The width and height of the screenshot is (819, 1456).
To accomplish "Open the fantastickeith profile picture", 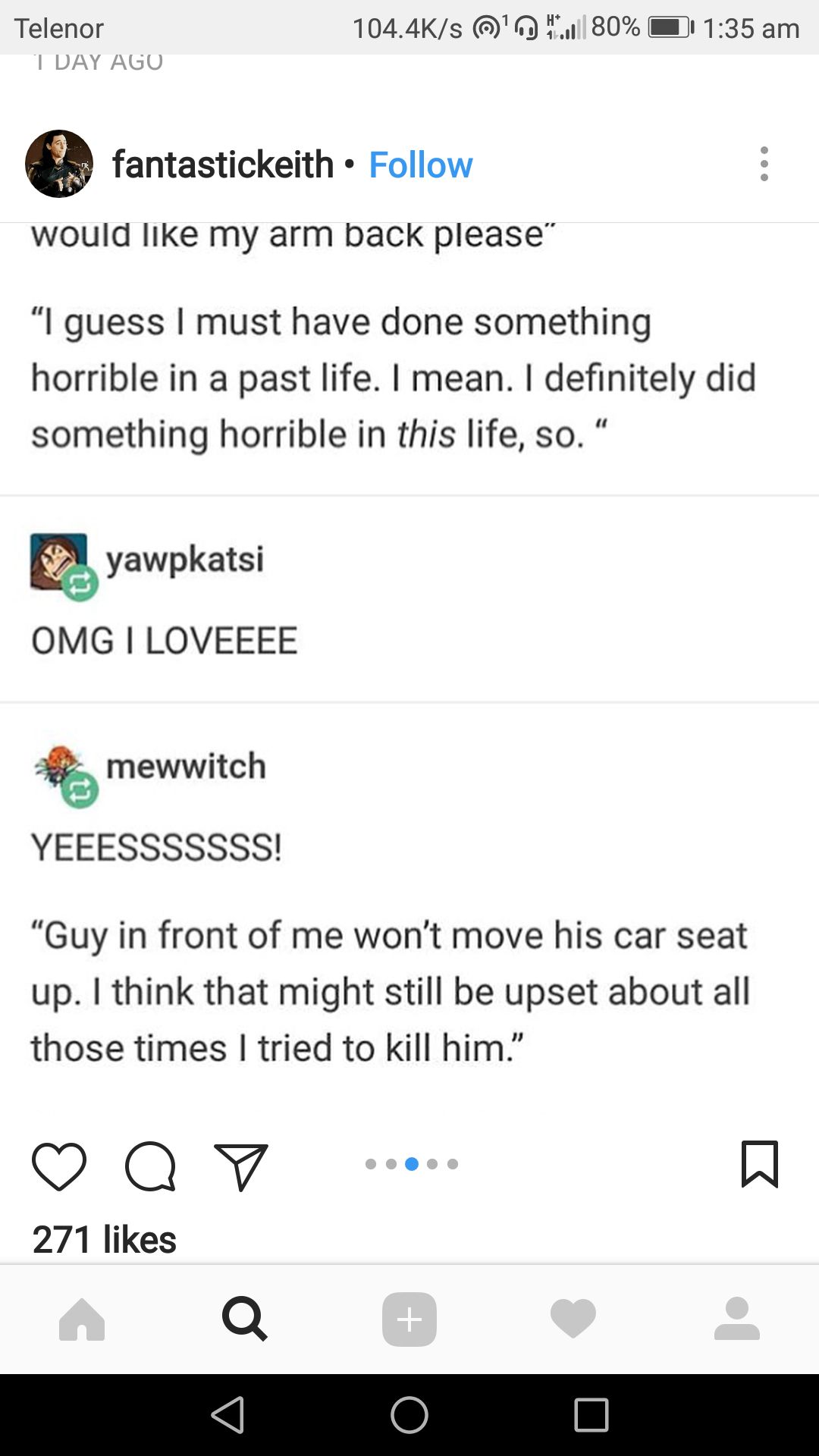I will [x=59, y=164].
